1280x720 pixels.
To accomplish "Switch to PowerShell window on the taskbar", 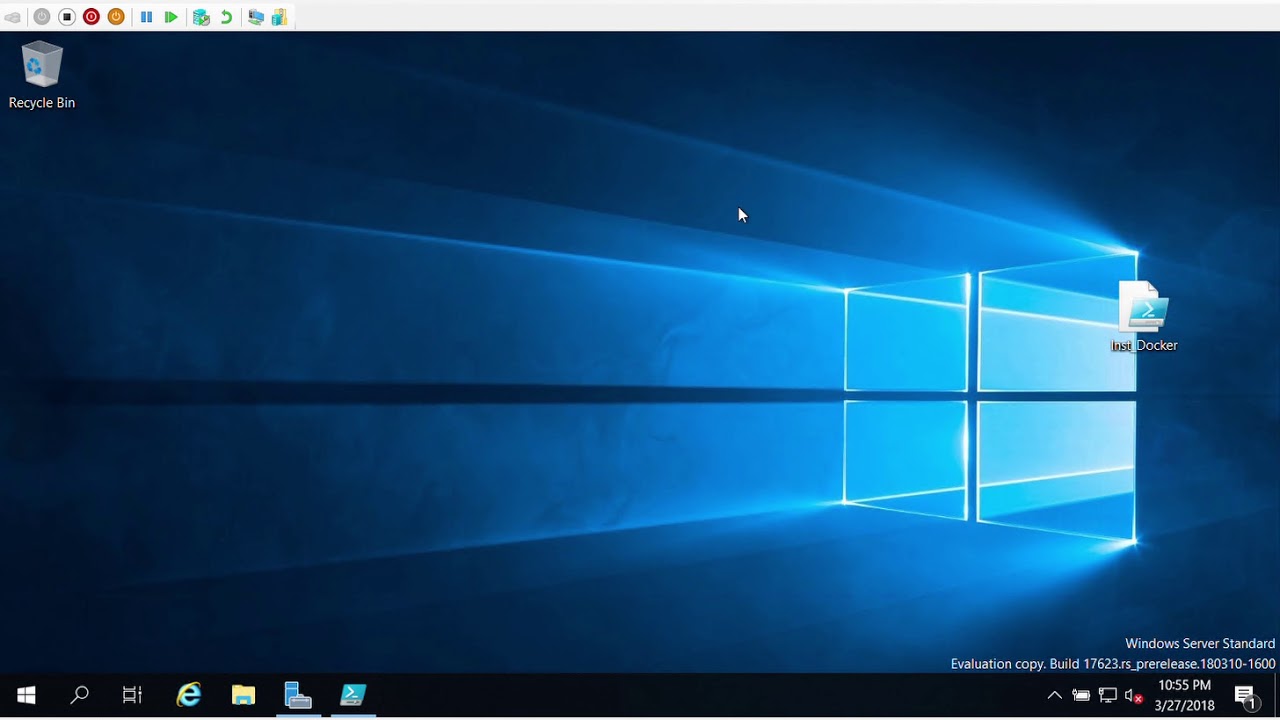I will tap(352, 695).
